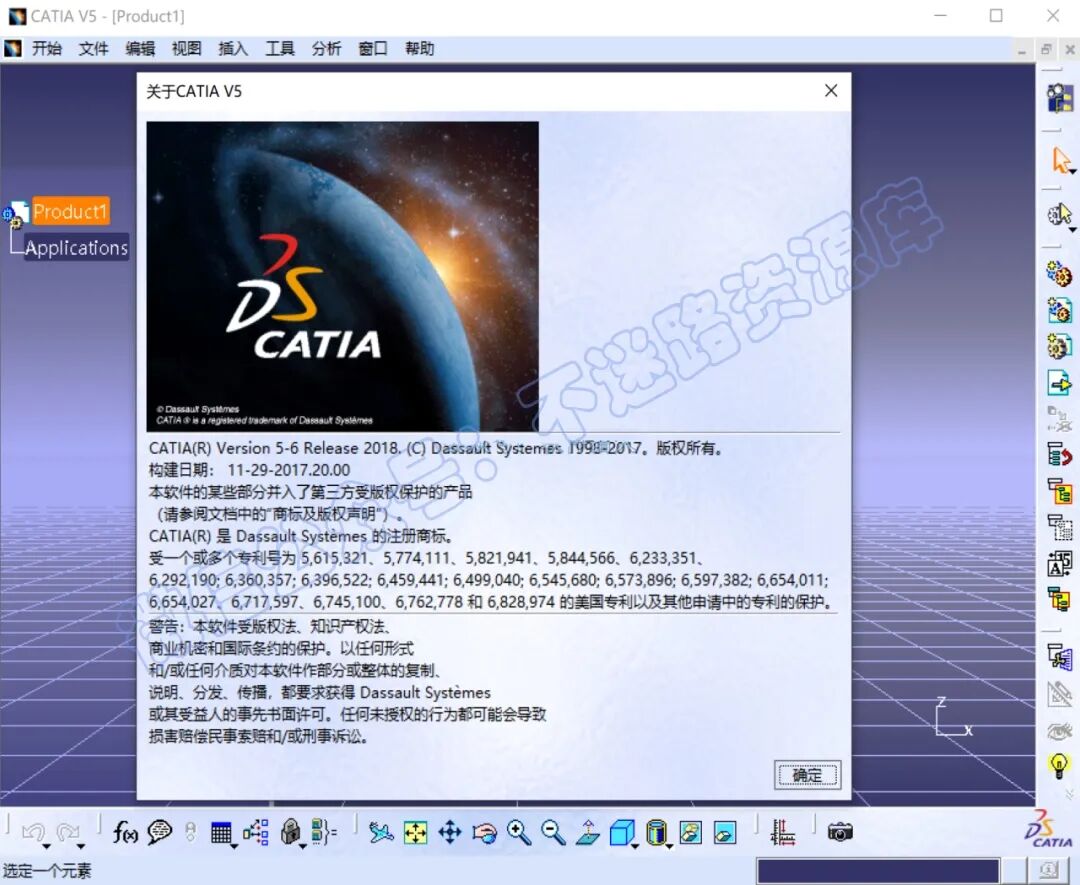Click the Product1 node icon in tree

(15, 214)
